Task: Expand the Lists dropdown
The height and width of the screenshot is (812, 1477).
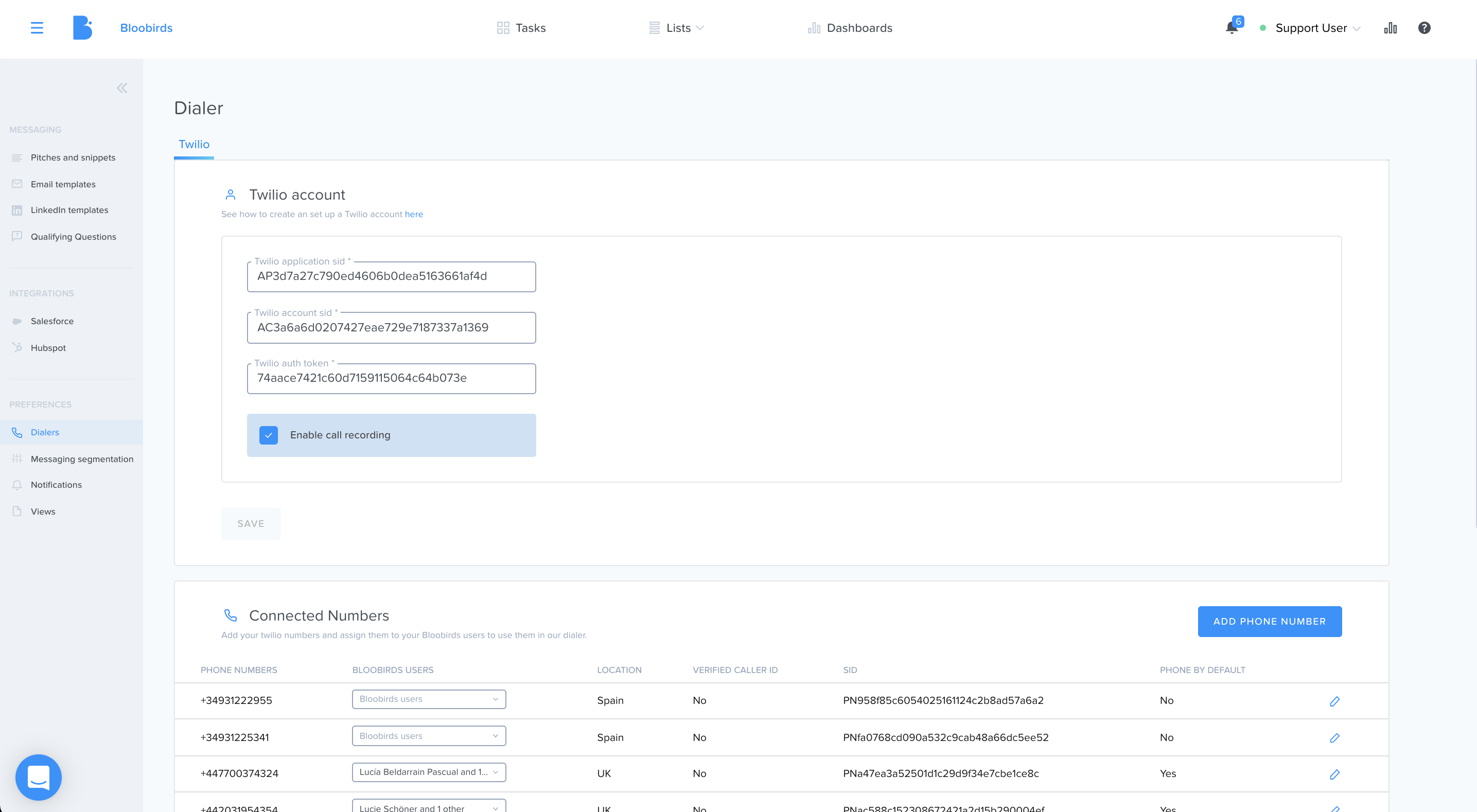Action: (x=677, y=27)
